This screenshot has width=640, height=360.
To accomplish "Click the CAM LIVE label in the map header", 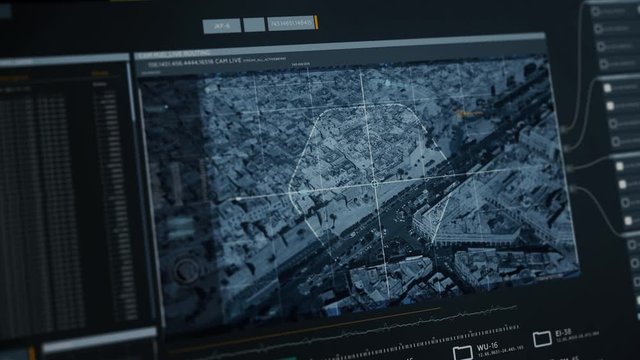I will tap(228, 61).
